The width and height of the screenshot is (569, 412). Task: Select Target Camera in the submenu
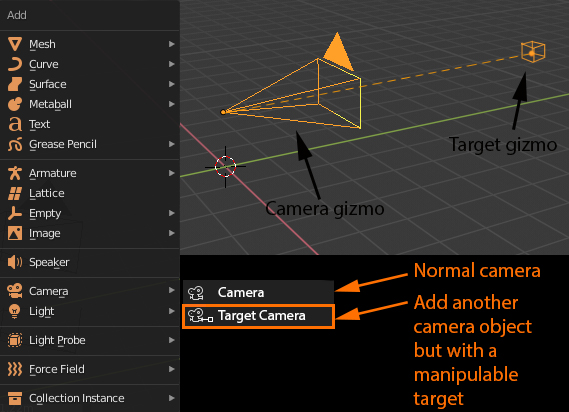258,316
